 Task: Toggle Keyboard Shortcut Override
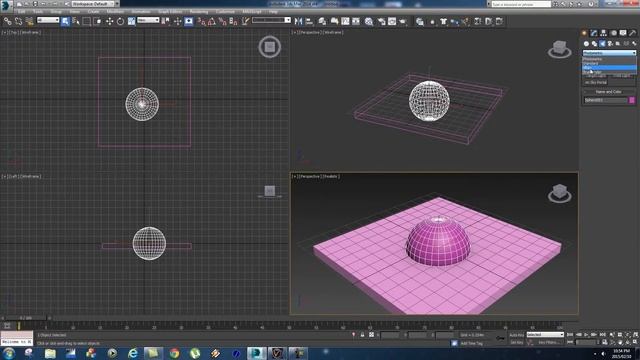(189, 21)
